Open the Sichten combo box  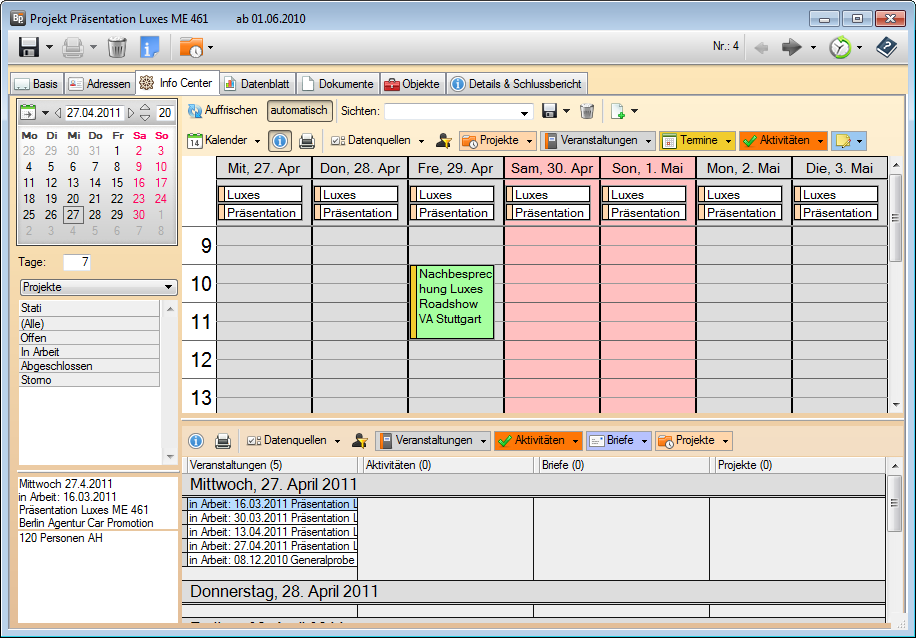[x=458, y=111]
